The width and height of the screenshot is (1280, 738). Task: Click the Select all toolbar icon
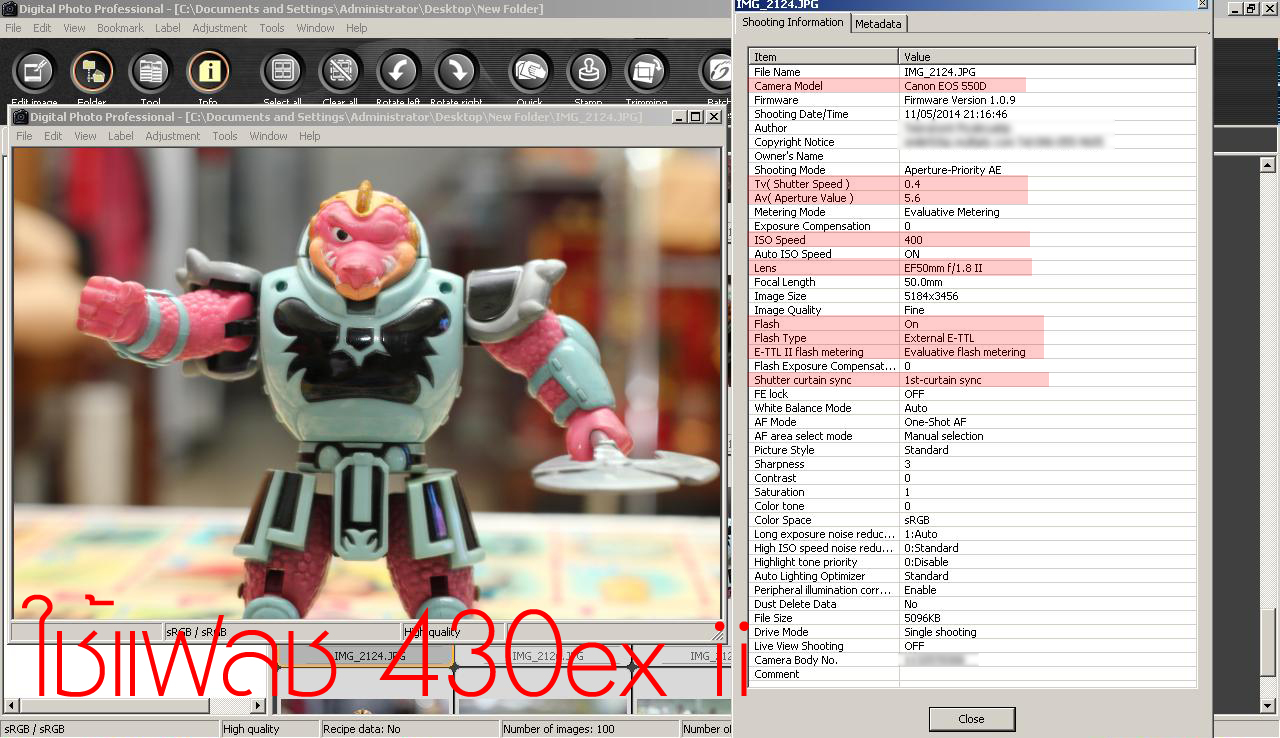(x=282, y=72)
